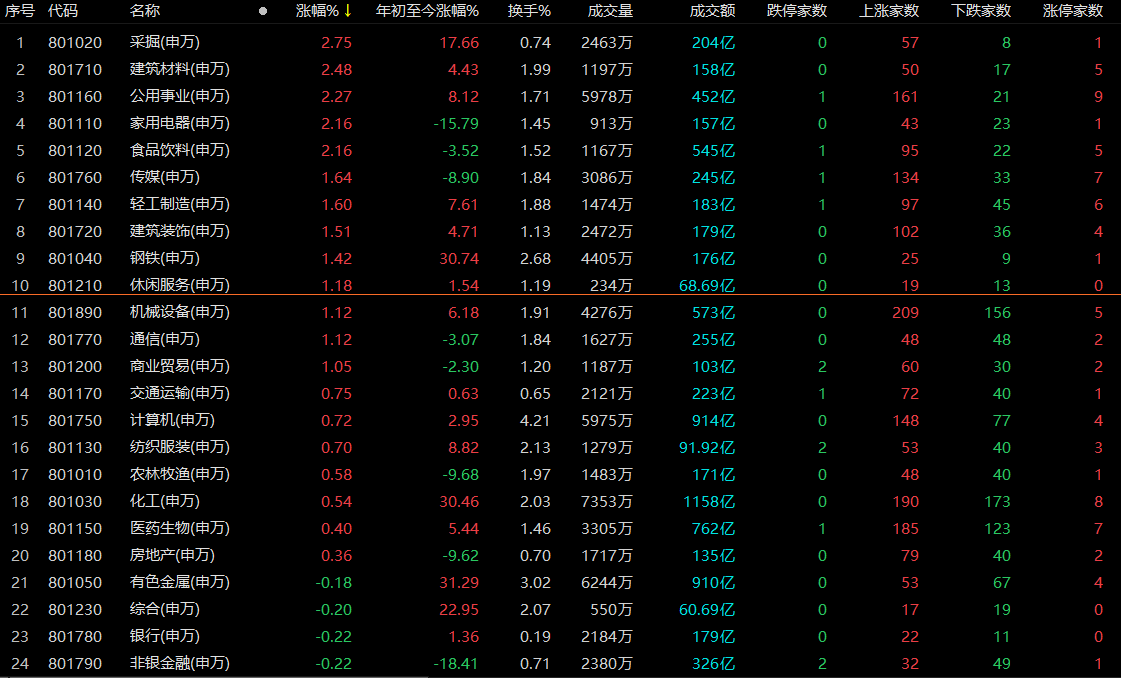Click the round dot icon in header
1121x678 pixels.
(263, 11)
